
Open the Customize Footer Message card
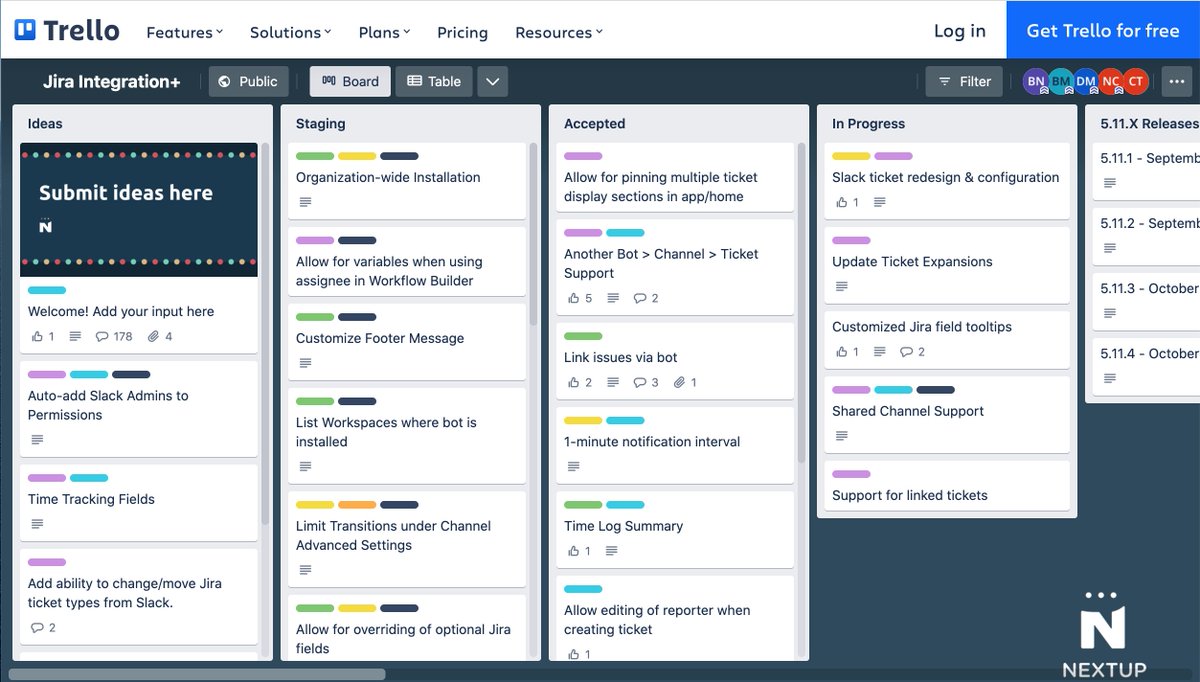click(x=407, y=341)
